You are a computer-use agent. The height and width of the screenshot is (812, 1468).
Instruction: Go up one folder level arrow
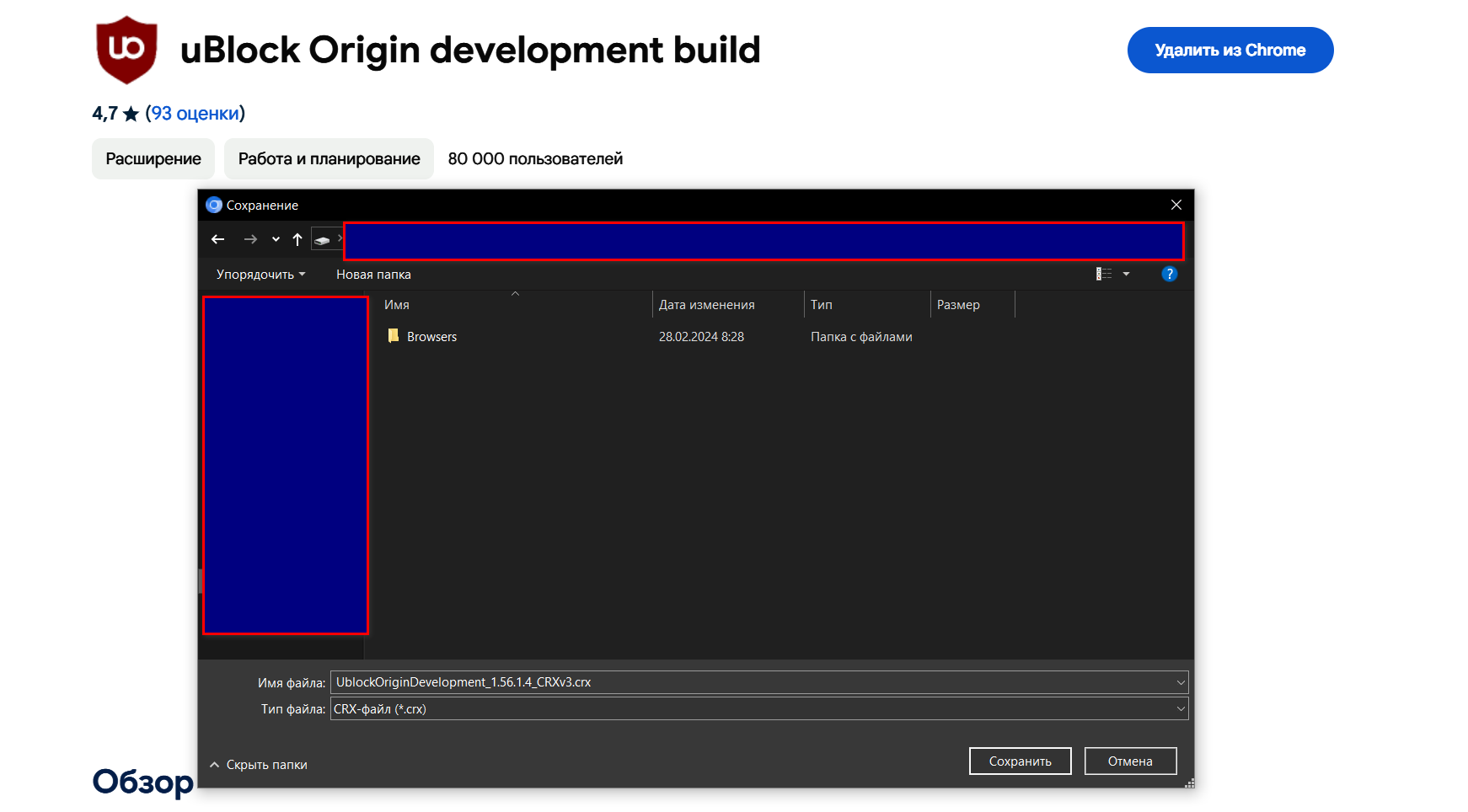[x=297, y=239]
